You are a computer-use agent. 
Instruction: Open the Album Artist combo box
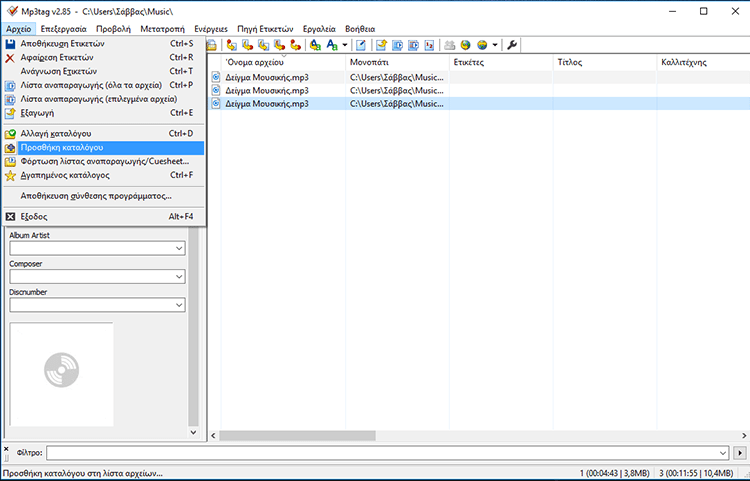click(97, 248)
